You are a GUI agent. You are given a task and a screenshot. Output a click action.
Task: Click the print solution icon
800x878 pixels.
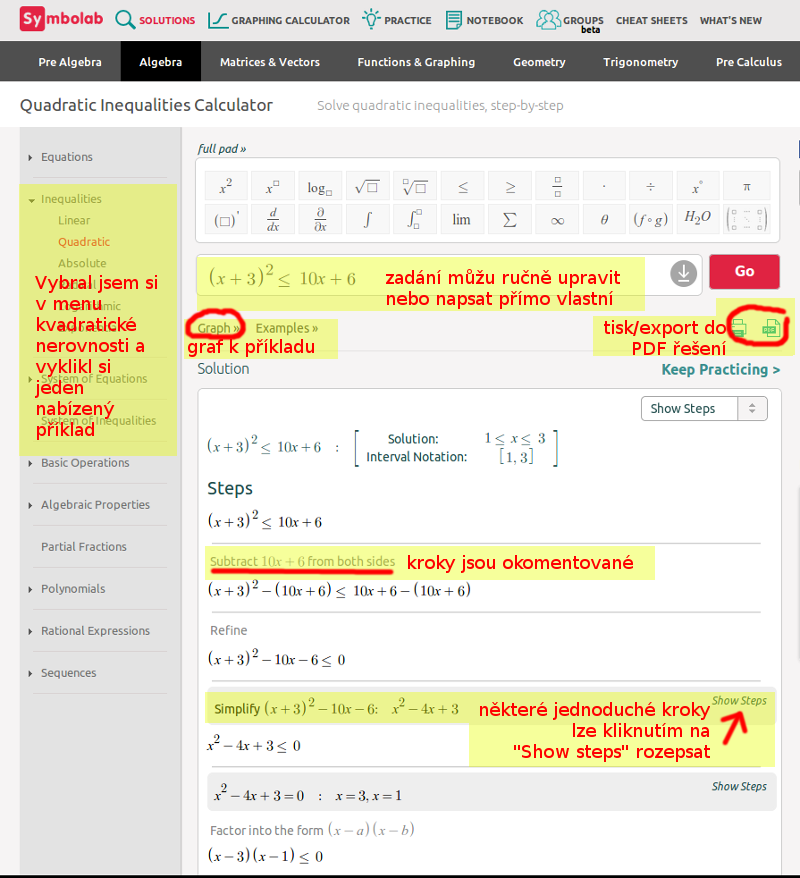coord(739,326)
